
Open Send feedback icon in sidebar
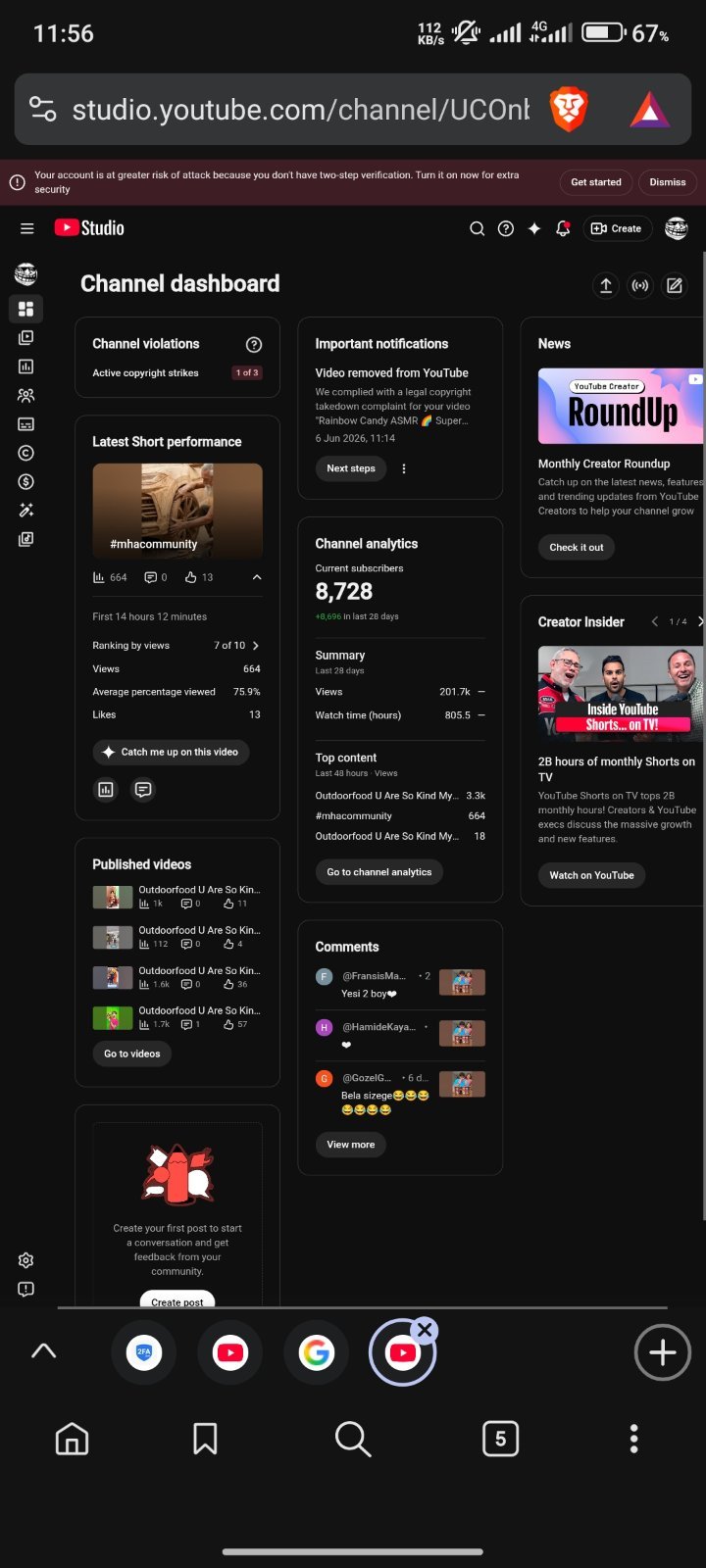click(26, 1289)
